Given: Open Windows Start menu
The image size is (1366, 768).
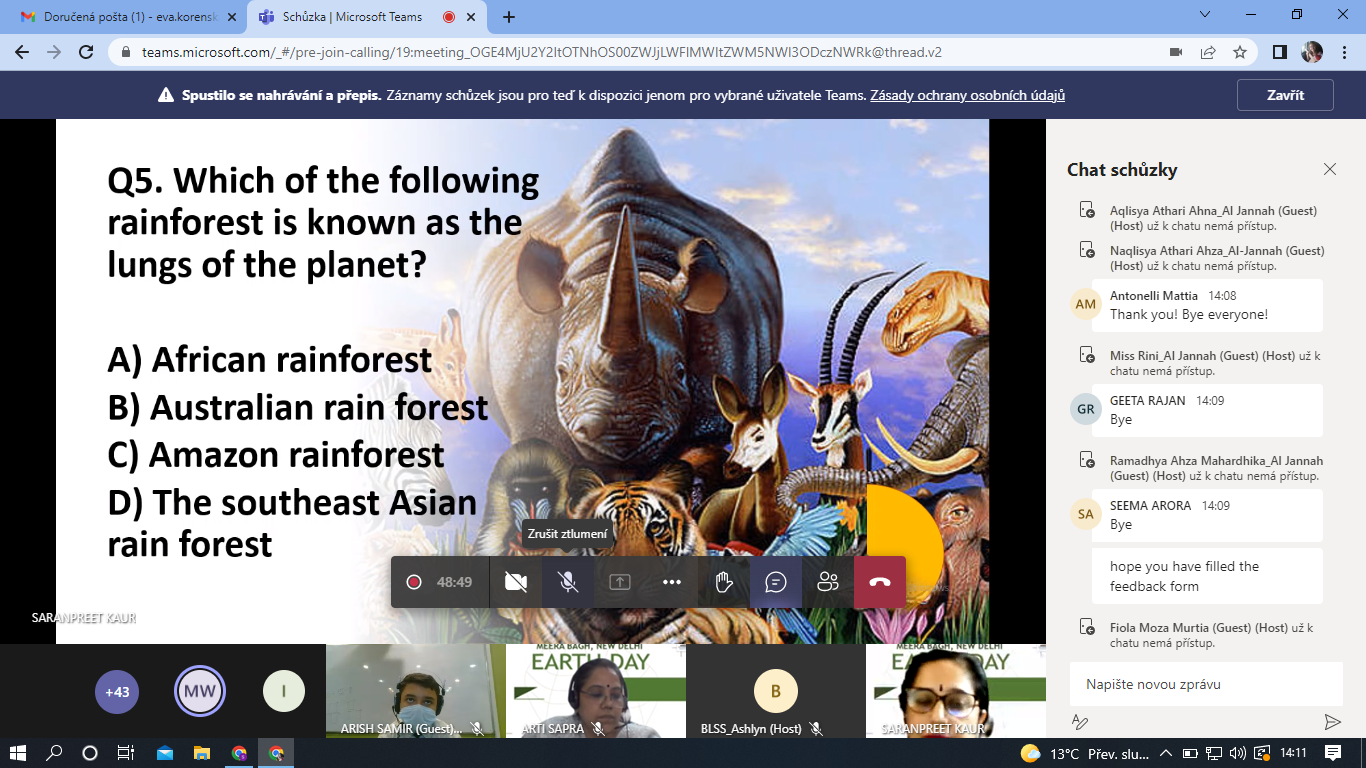Looking at the screenshot, I should point(18,753).
